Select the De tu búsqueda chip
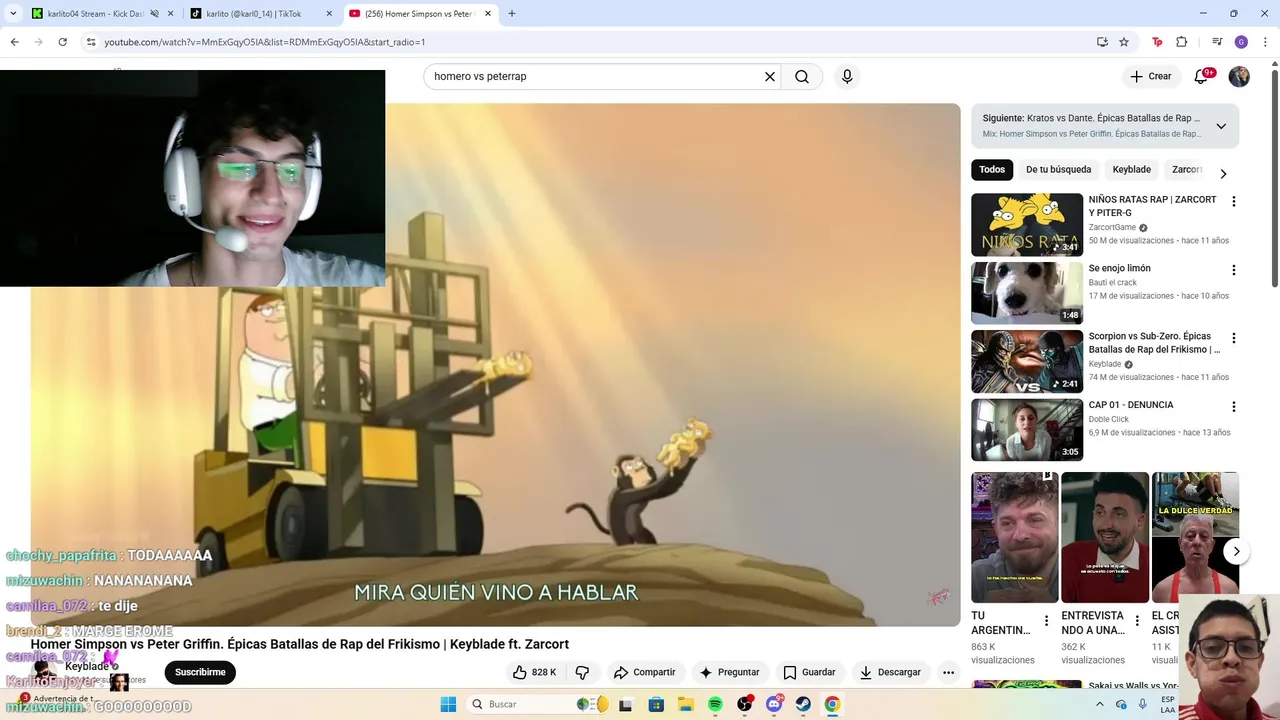 pos(1058,169)
